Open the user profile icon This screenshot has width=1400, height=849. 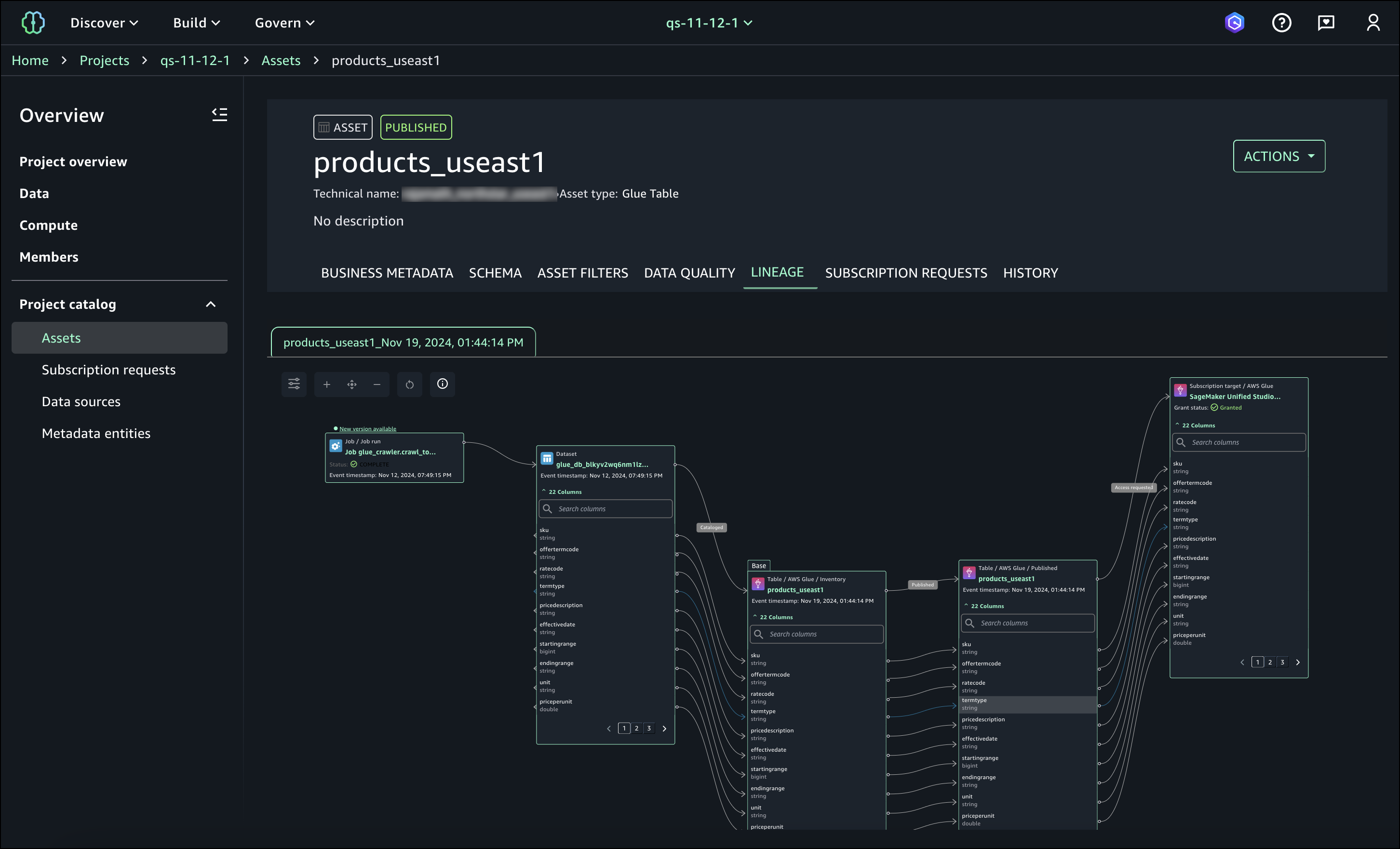pos(1373,23)
